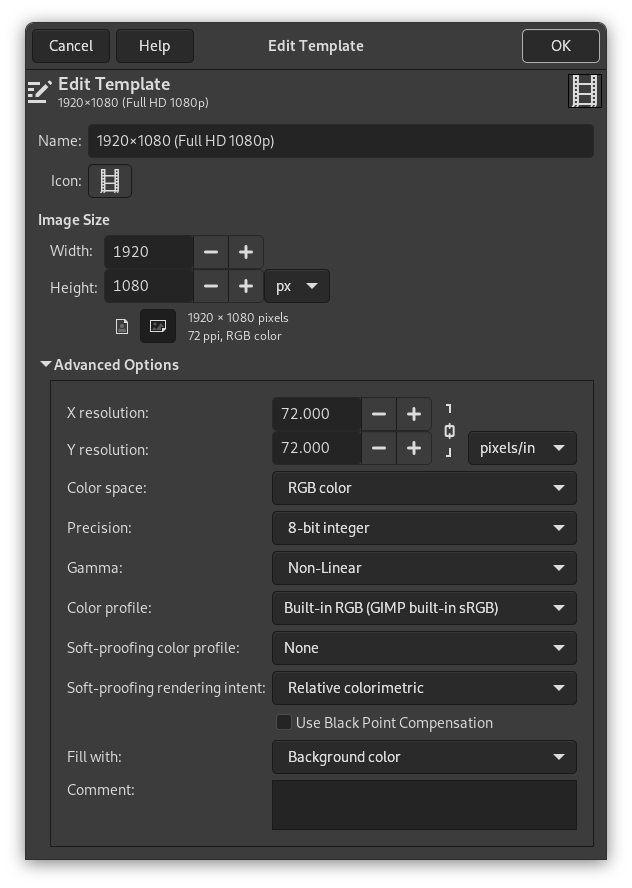
Task: Click the Width plus stepper to increase 1920
Action: pos(245,251)
